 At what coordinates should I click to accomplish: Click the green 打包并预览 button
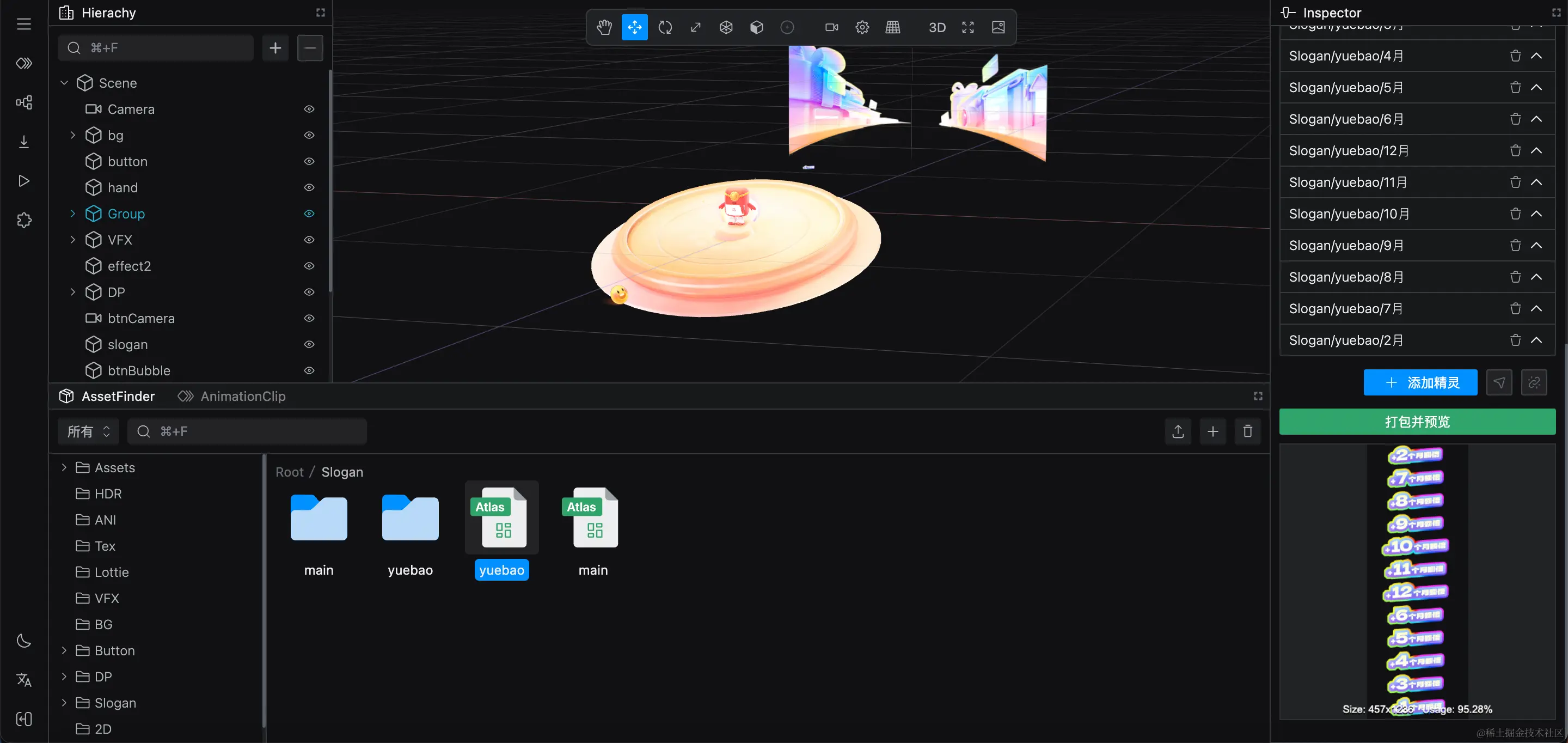tap(1417, 422)
